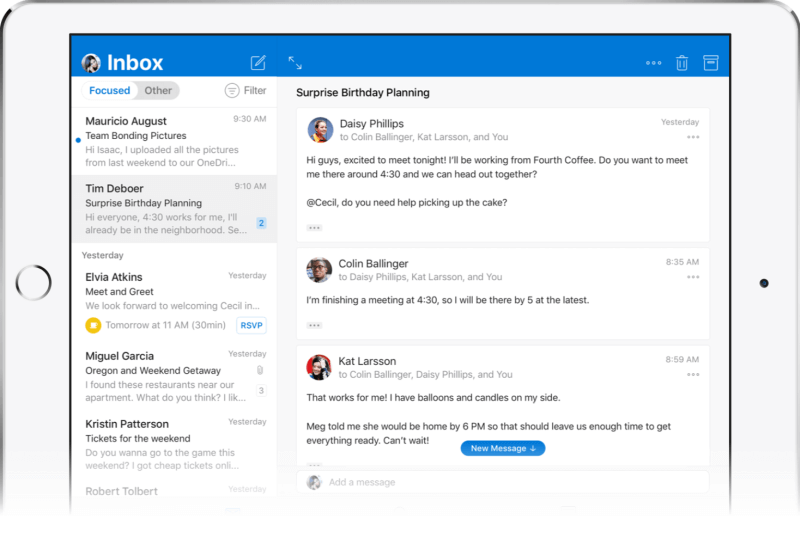Open Miguel Garcia's Oregon and Weekend Getaway email
800x538 pixels.
(x=174, y=376)
